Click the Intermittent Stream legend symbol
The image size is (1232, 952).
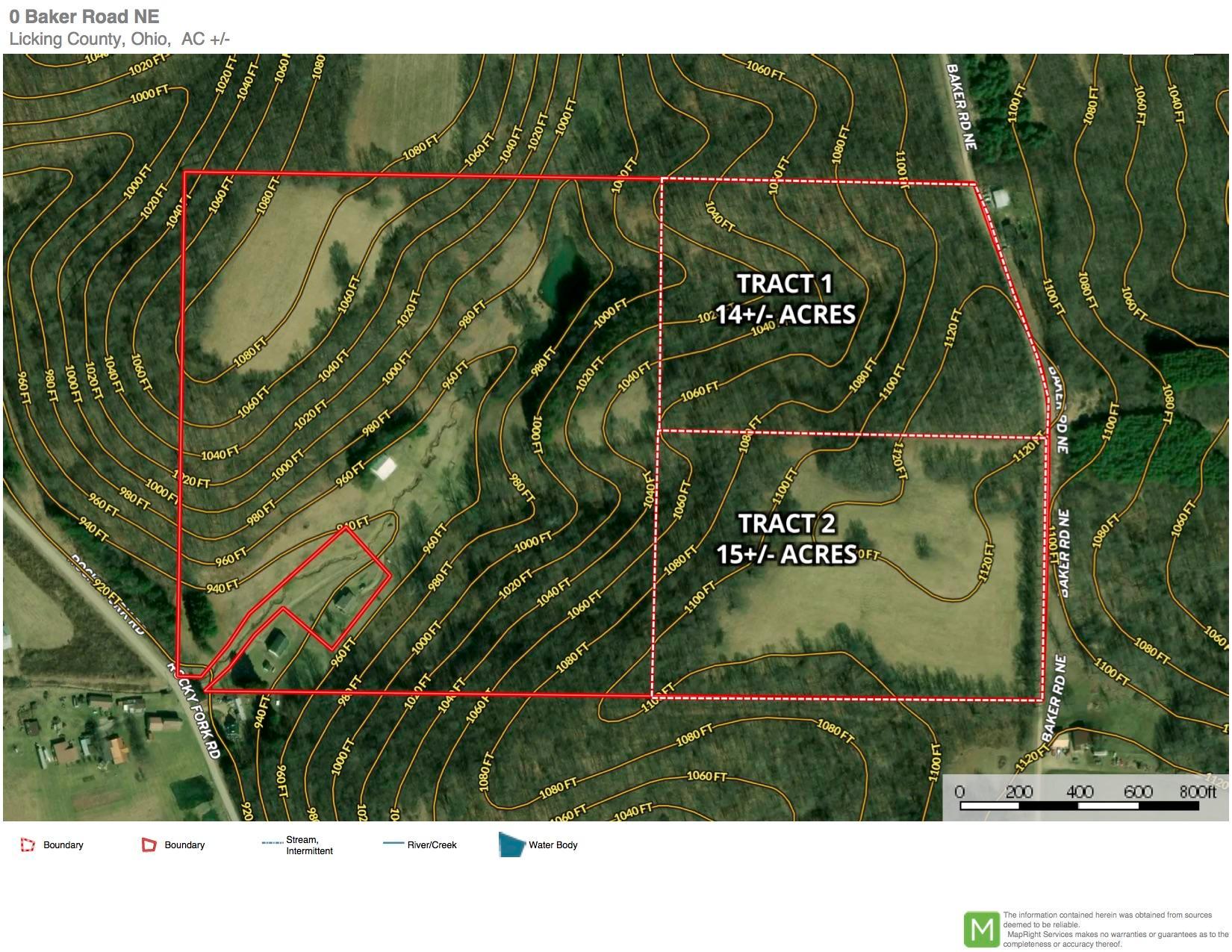pos(273,844)
